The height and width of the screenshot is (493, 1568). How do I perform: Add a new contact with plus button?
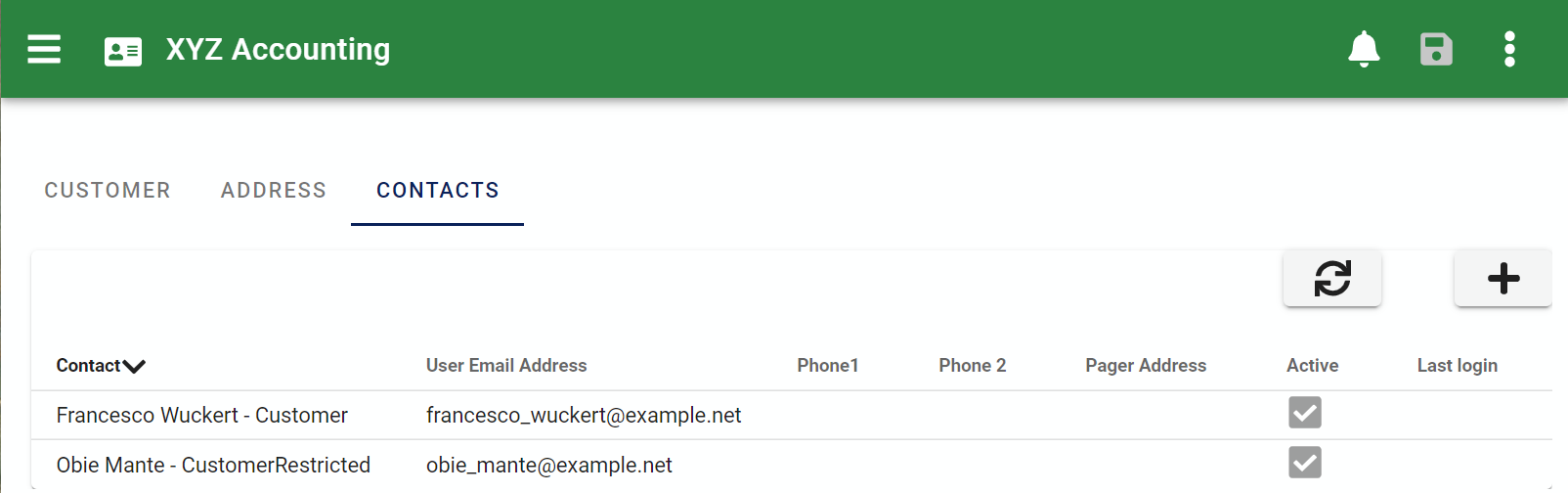(x=1503, y=278)
